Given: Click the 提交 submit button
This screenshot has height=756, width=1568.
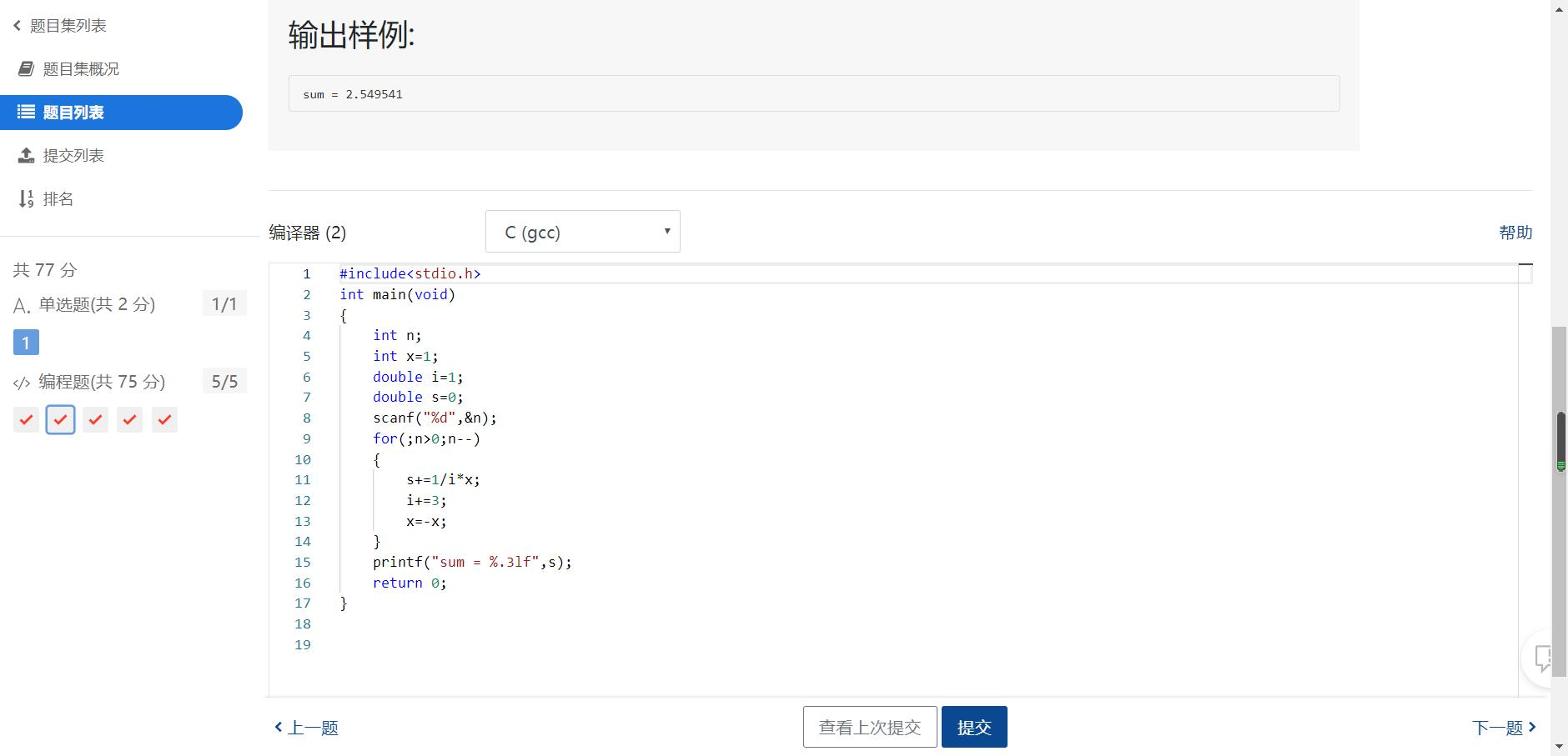Looking at the screenshot, I should tap(973, 727).
